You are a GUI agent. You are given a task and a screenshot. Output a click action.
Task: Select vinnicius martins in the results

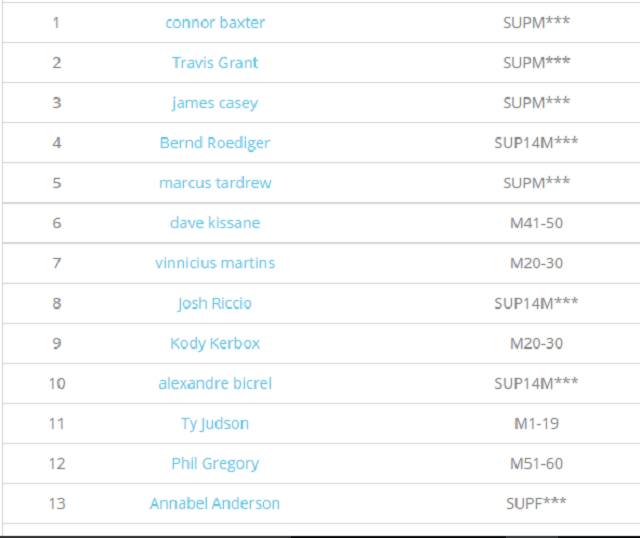(x=215, y=262)
